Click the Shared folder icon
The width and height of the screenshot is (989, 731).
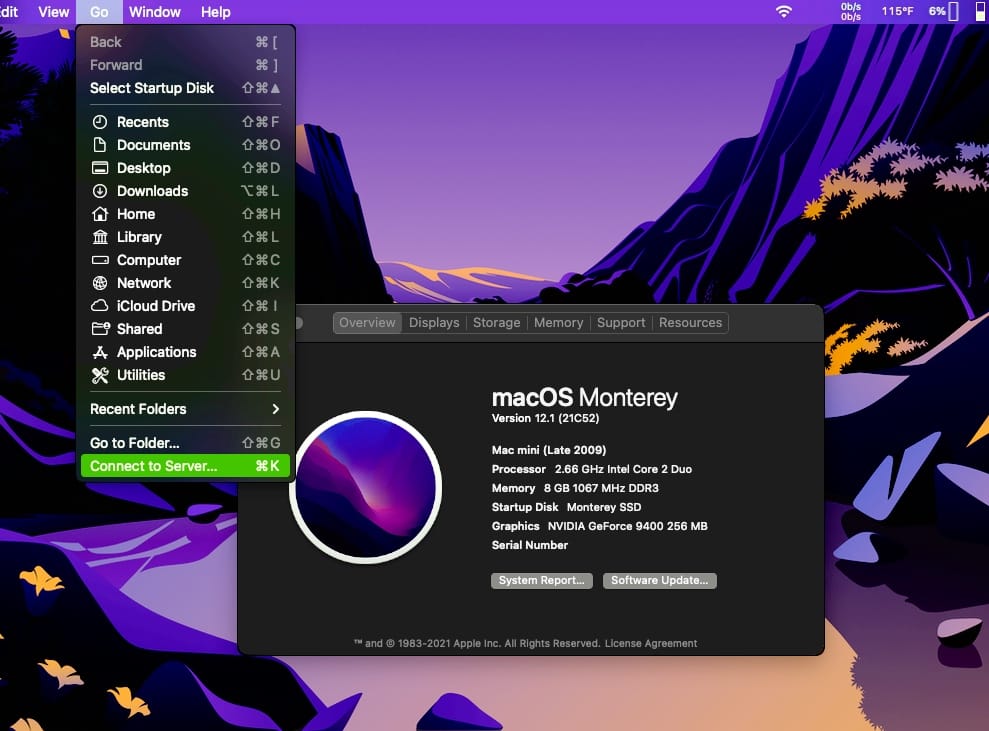tap(100, 329)
